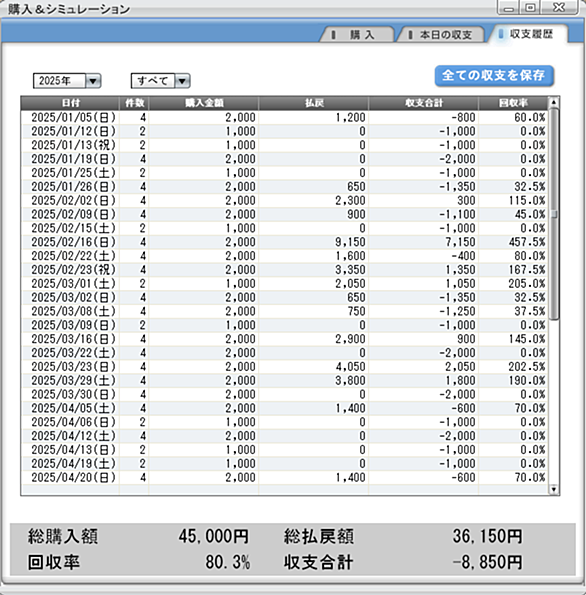Image resolution: width=586 pixels, height=595 pixels.
Task: Select the 2025/03/23(日) row
Action: 284,367
